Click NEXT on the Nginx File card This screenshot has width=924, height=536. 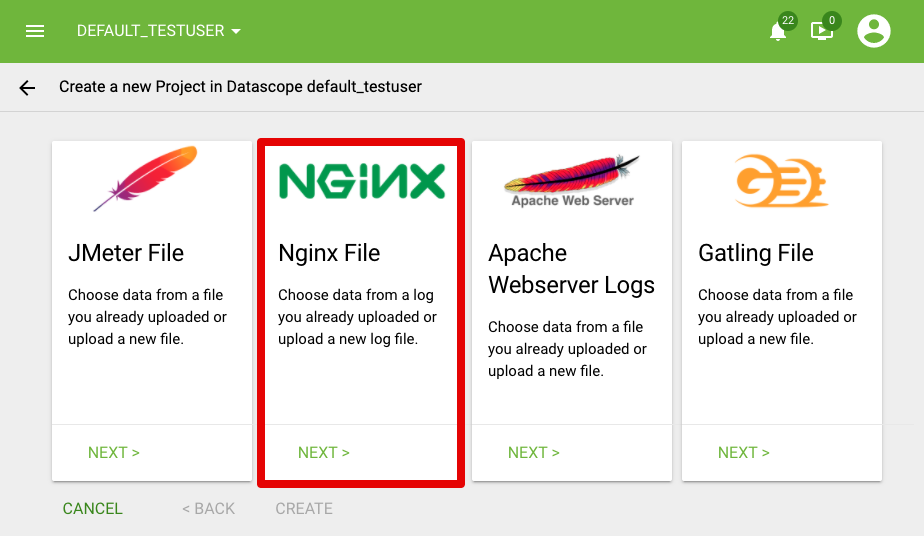pos(324,452)
